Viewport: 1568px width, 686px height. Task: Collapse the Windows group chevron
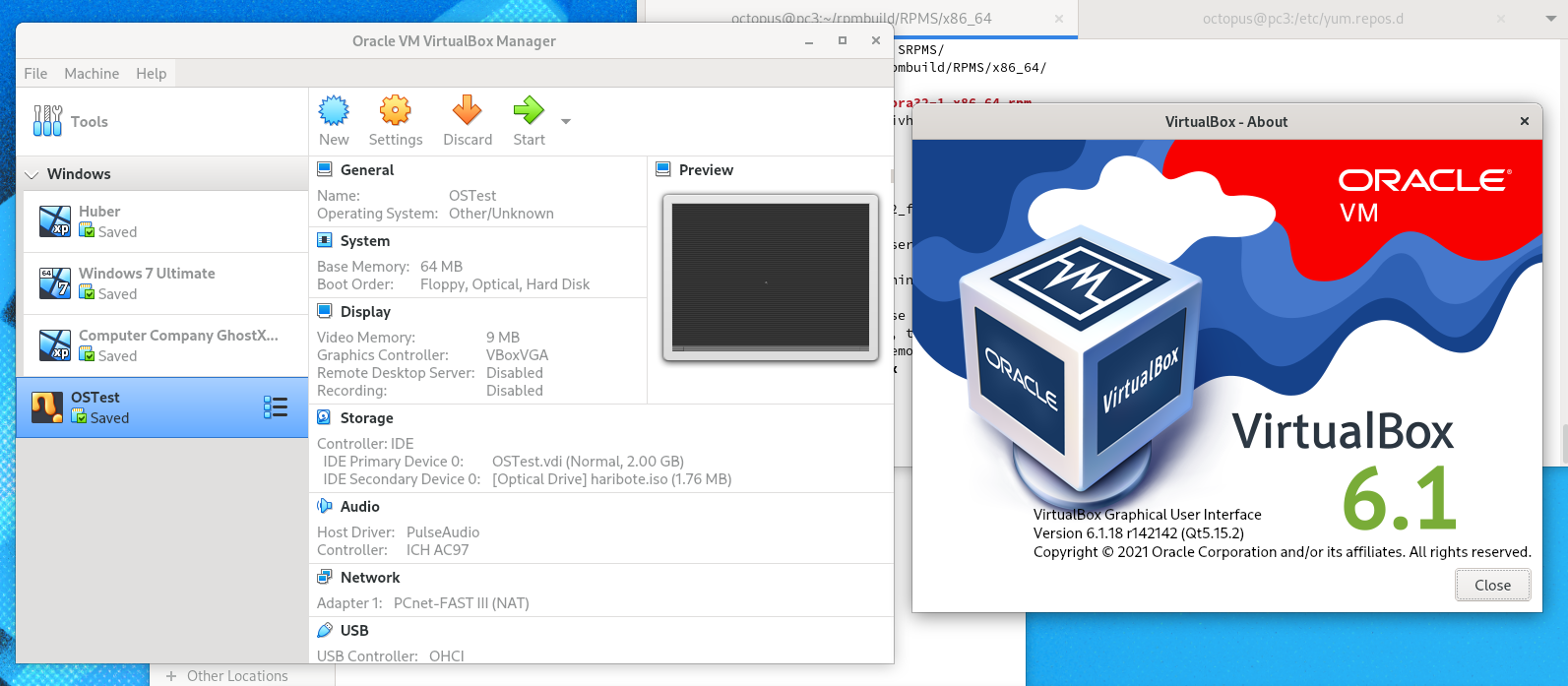click(31, 174)
